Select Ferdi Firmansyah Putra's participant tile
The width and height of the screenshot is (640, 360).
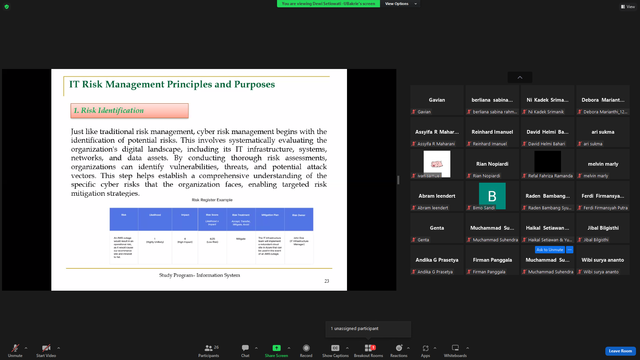click(603, 196)
